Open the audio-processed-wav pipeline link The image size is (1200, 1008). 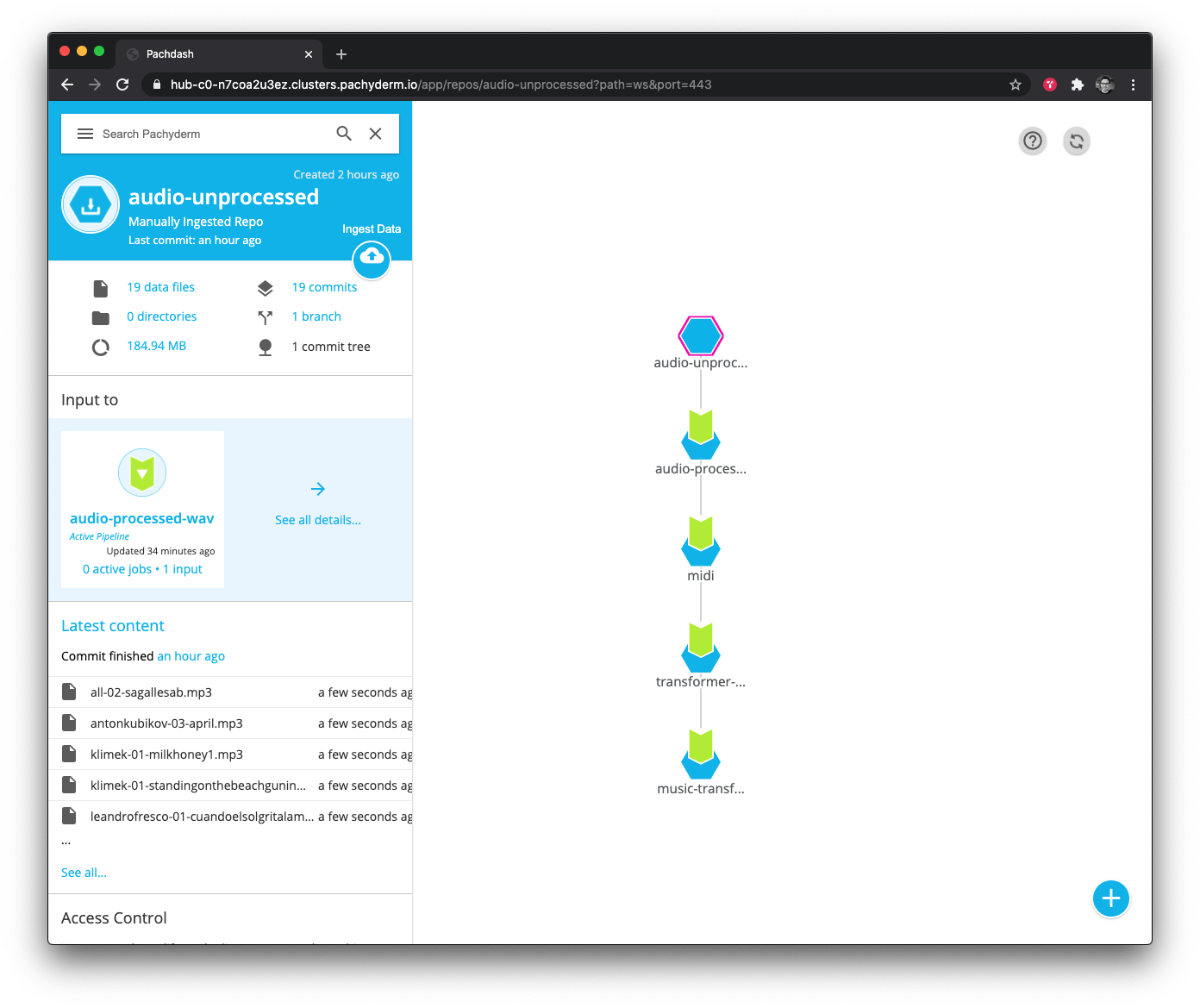[142, 518]
